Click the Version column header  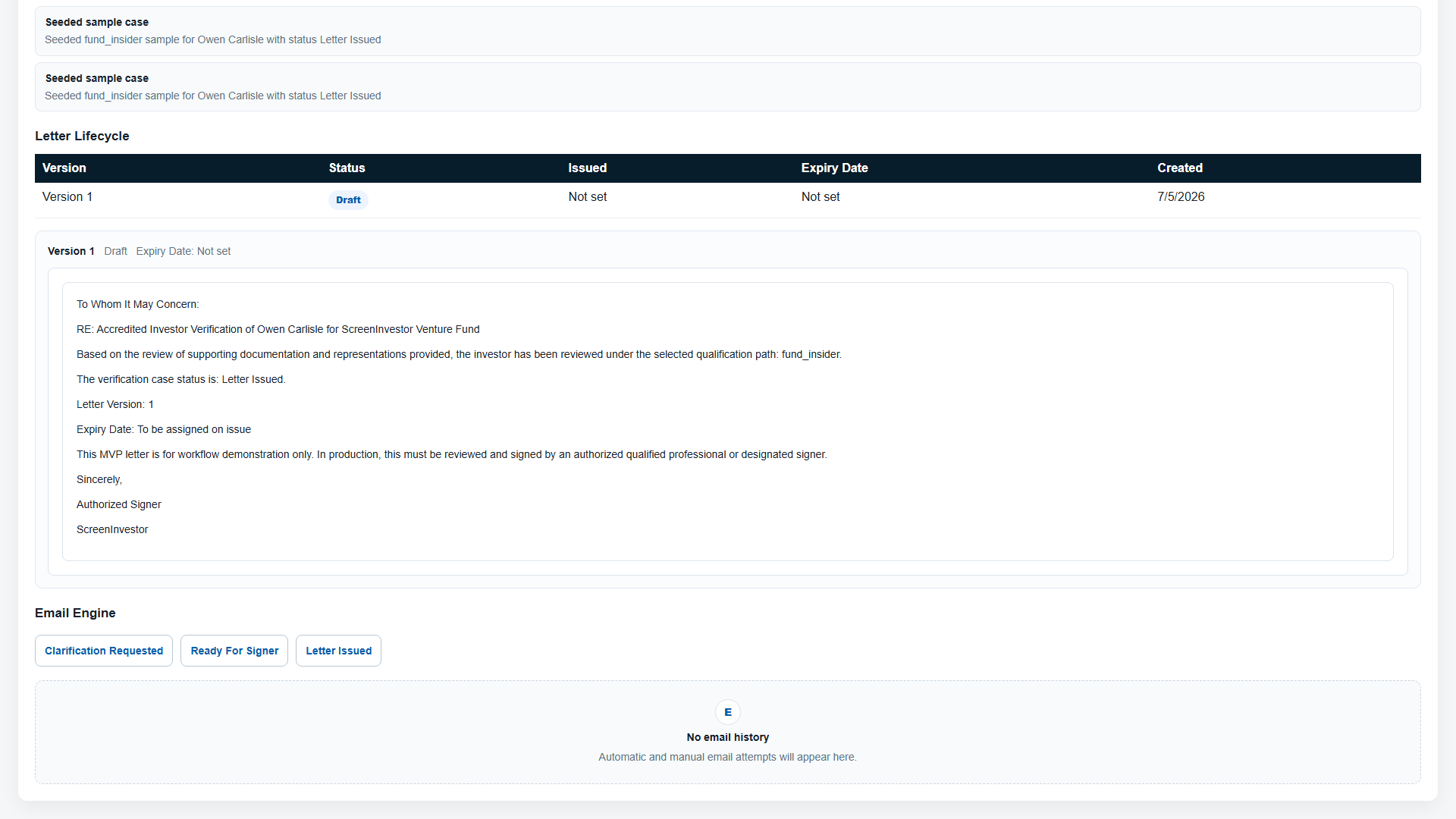click(x=64, y=168)
